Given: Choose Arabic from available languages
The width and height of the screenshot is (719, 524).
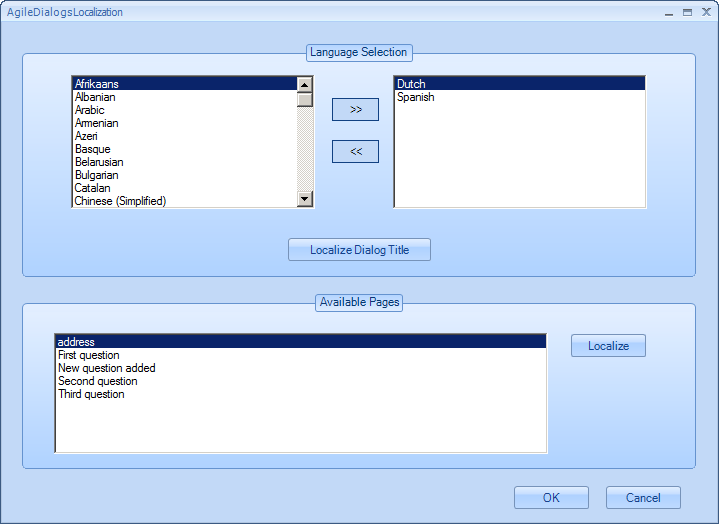Looking at the screenshot, I should point(185,110).
